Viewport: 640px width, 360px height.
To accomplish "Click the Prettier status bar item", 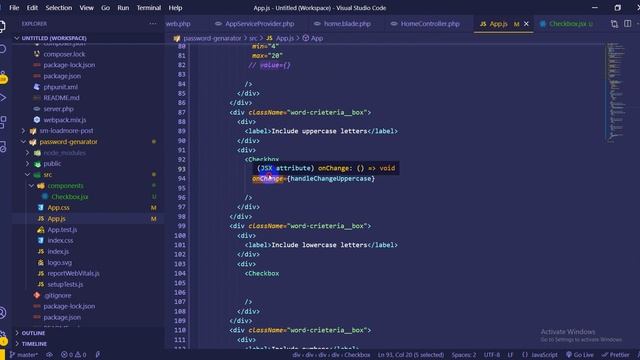I will pyautogui.click(x=616, y=355).
